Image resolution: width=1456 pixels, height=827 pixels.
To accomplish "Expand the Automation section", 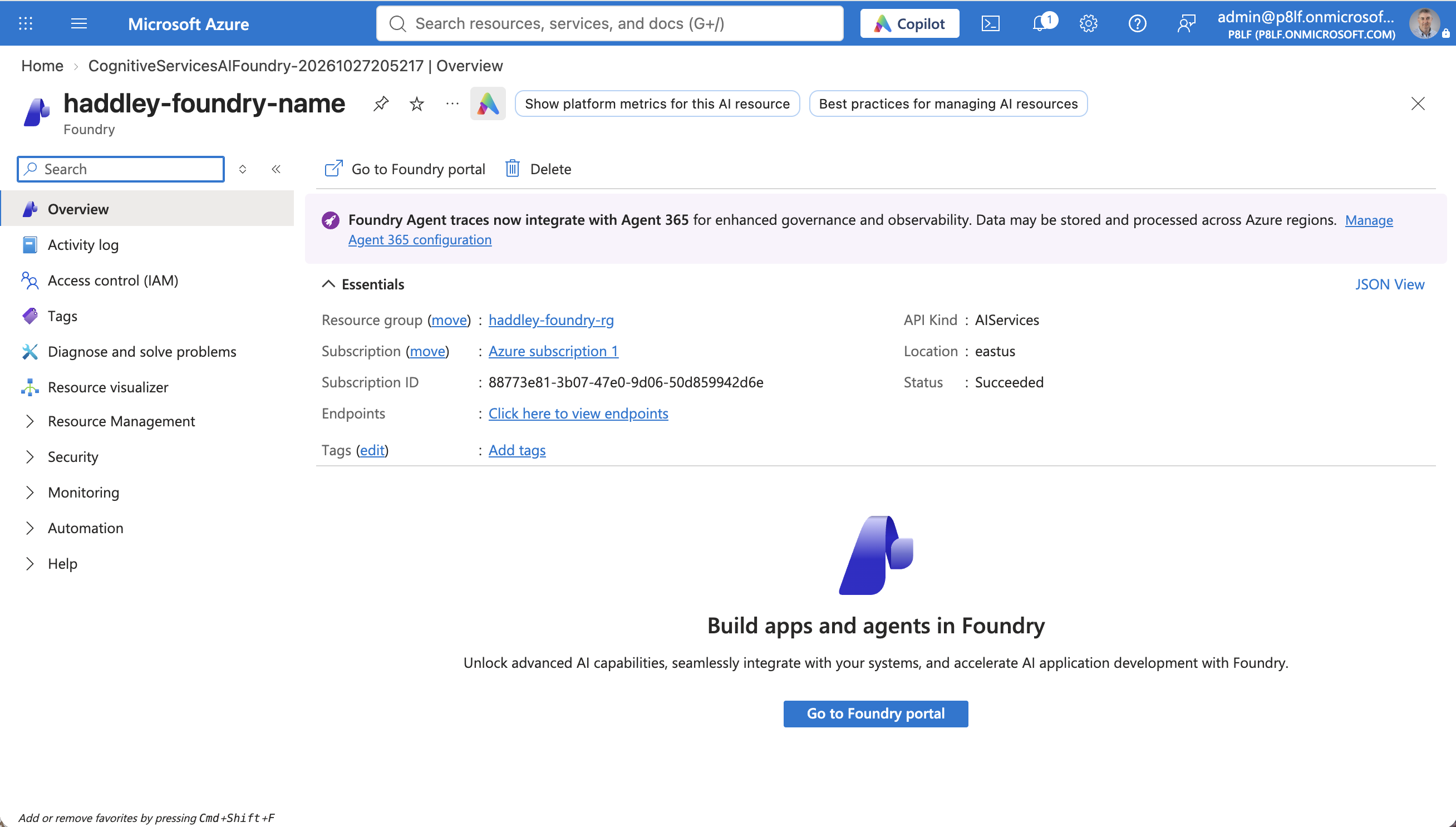I will pos(30,528).
